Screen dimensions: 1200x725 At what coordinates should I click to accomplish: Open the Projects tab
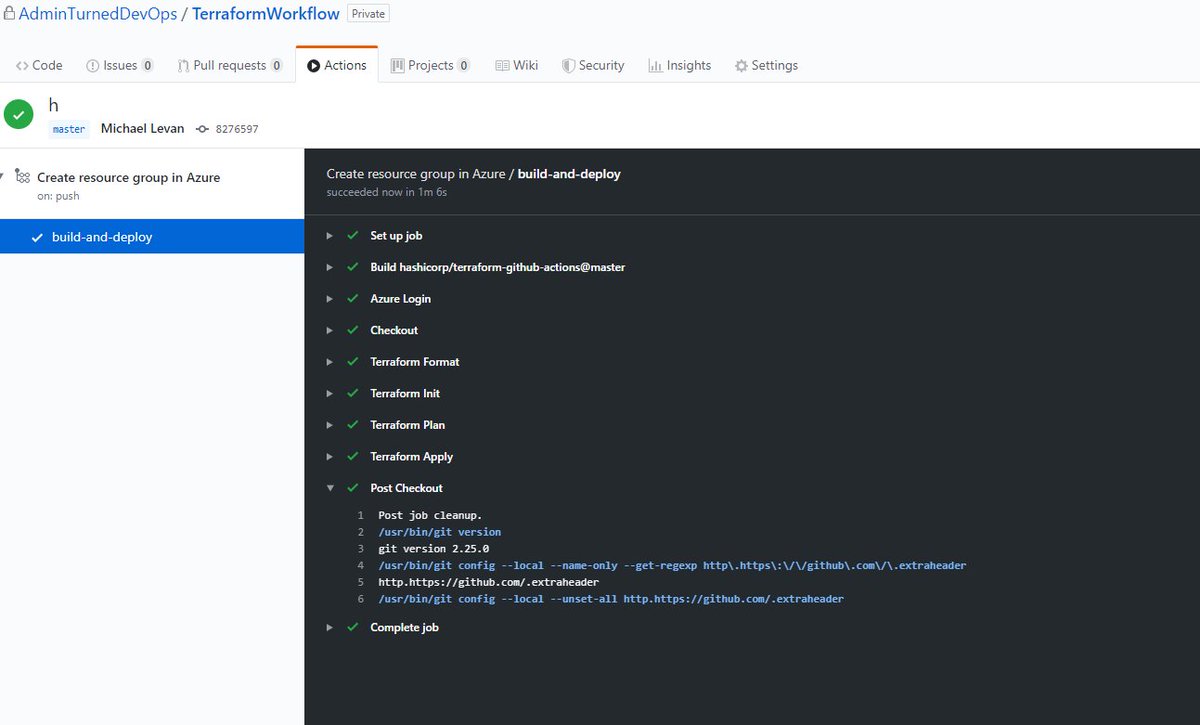(x=430, y=65)
